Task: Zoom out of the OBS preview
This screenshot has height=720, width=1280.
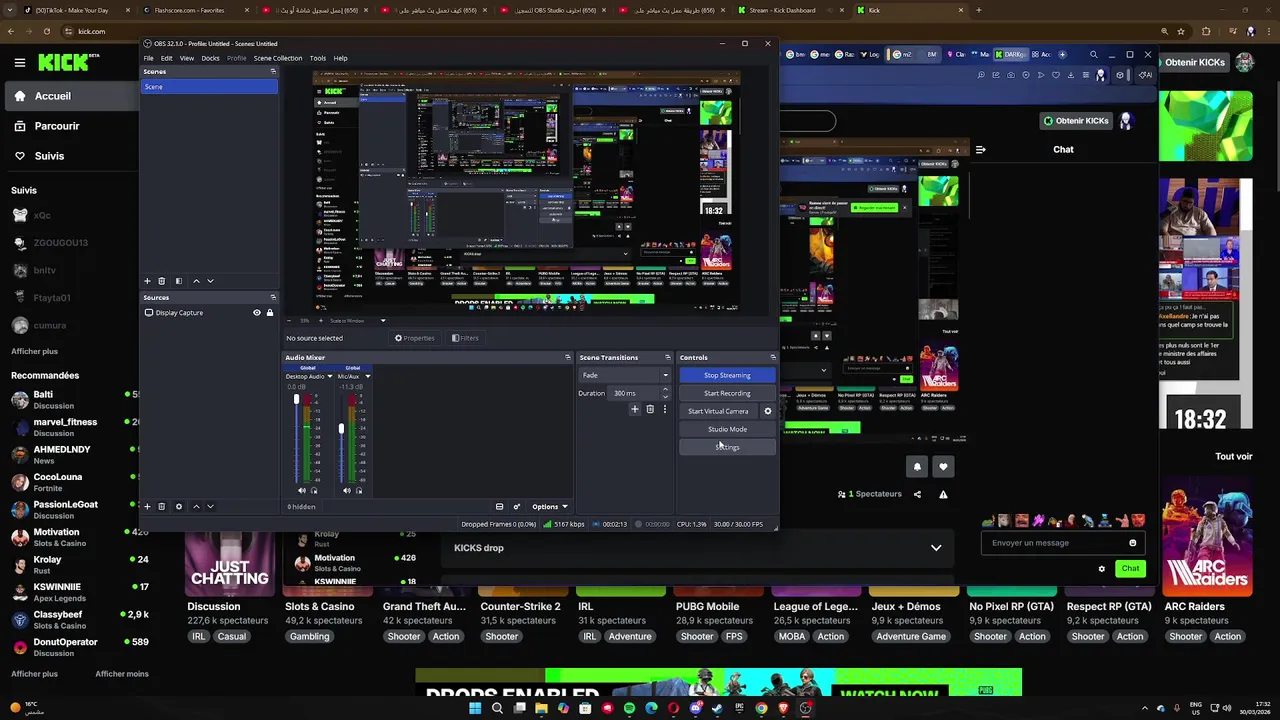Action: [291, 320]
